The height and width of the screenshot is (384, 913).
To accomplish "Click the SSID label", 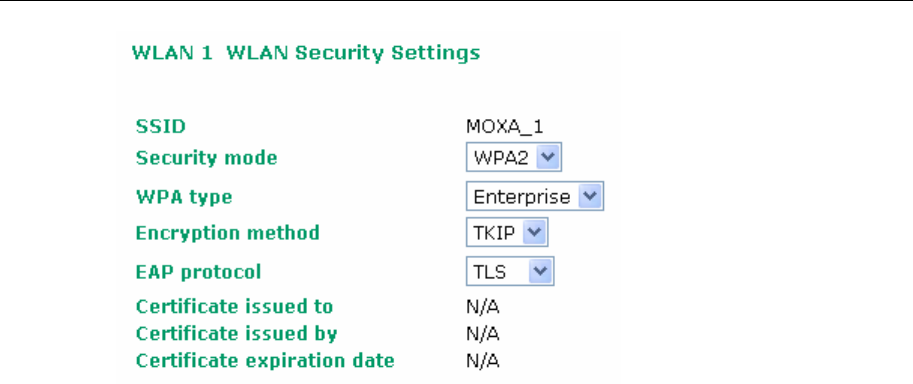I will pos(161,126).
